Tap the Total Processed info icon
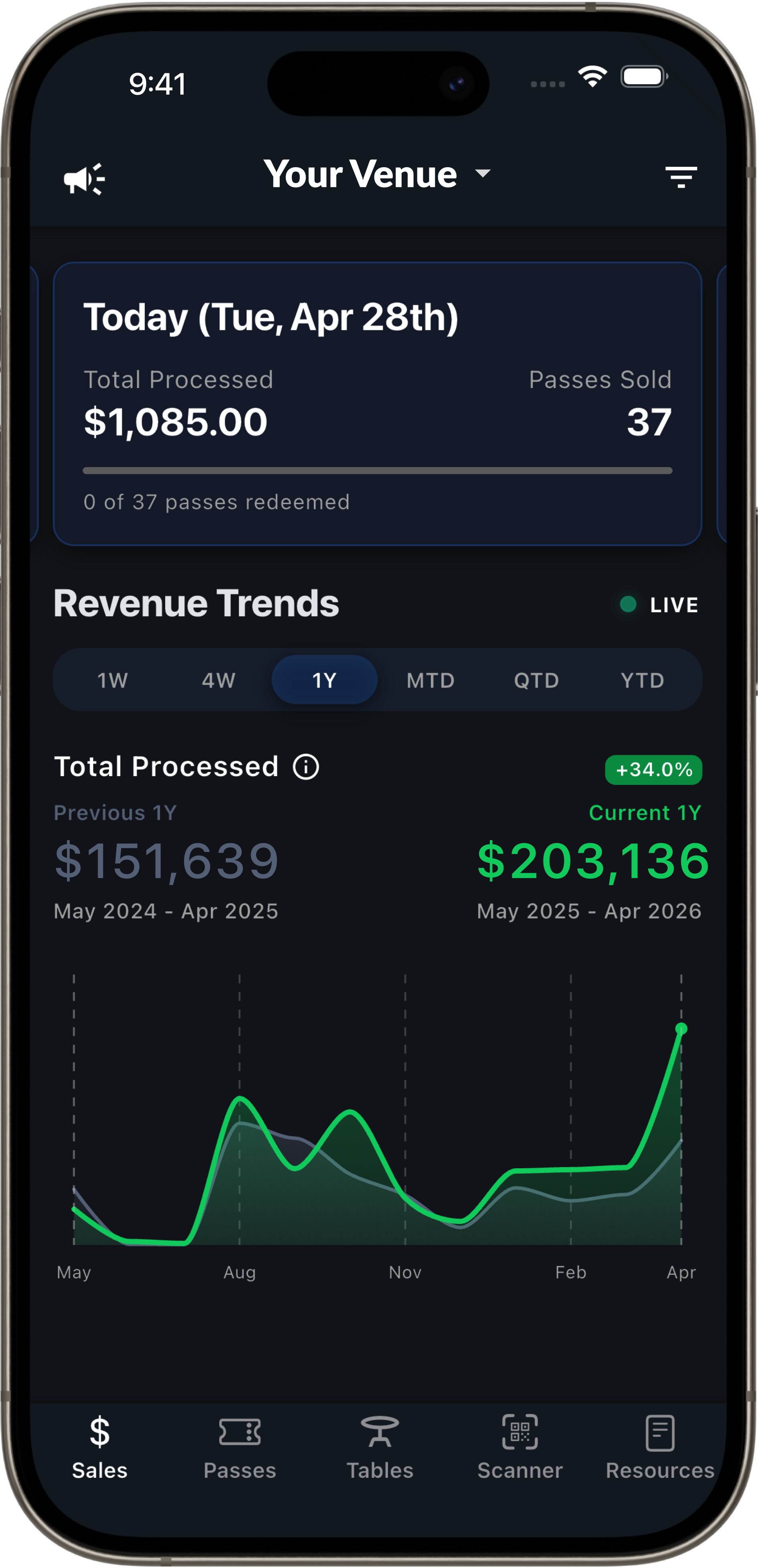Viewport: 758px width, 1568px height. (x=306, y=766)
